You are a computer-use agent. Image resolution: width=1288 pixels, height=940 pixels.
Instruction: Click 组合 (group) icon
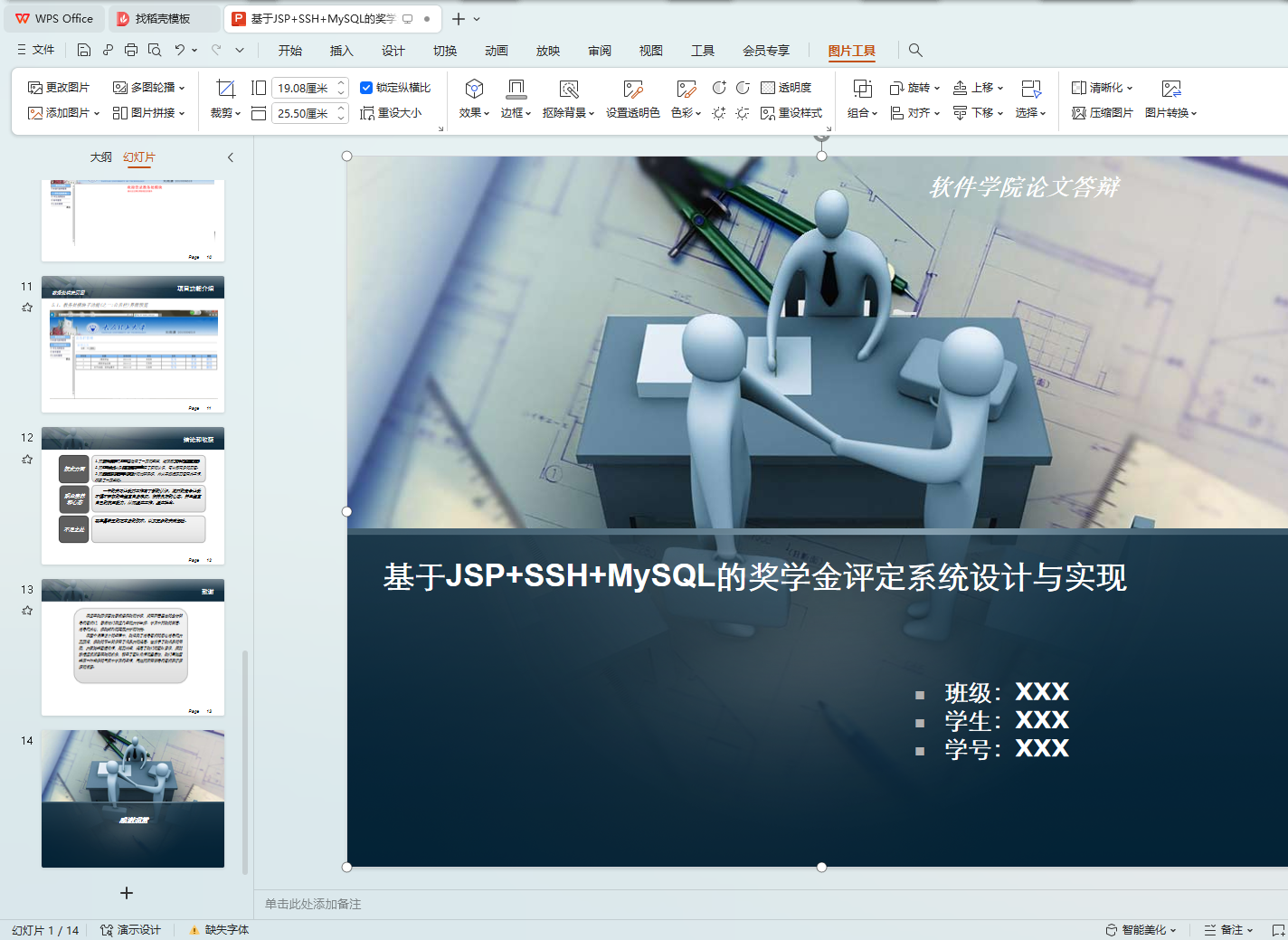[x=863, y=88]
